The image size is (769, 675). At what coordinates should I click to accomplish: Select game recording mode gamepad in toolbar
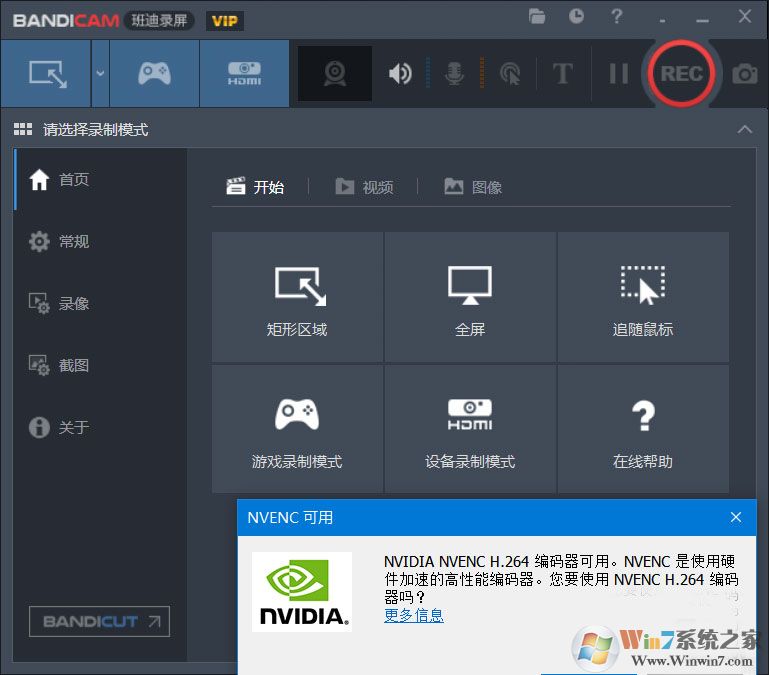(154, 74)
